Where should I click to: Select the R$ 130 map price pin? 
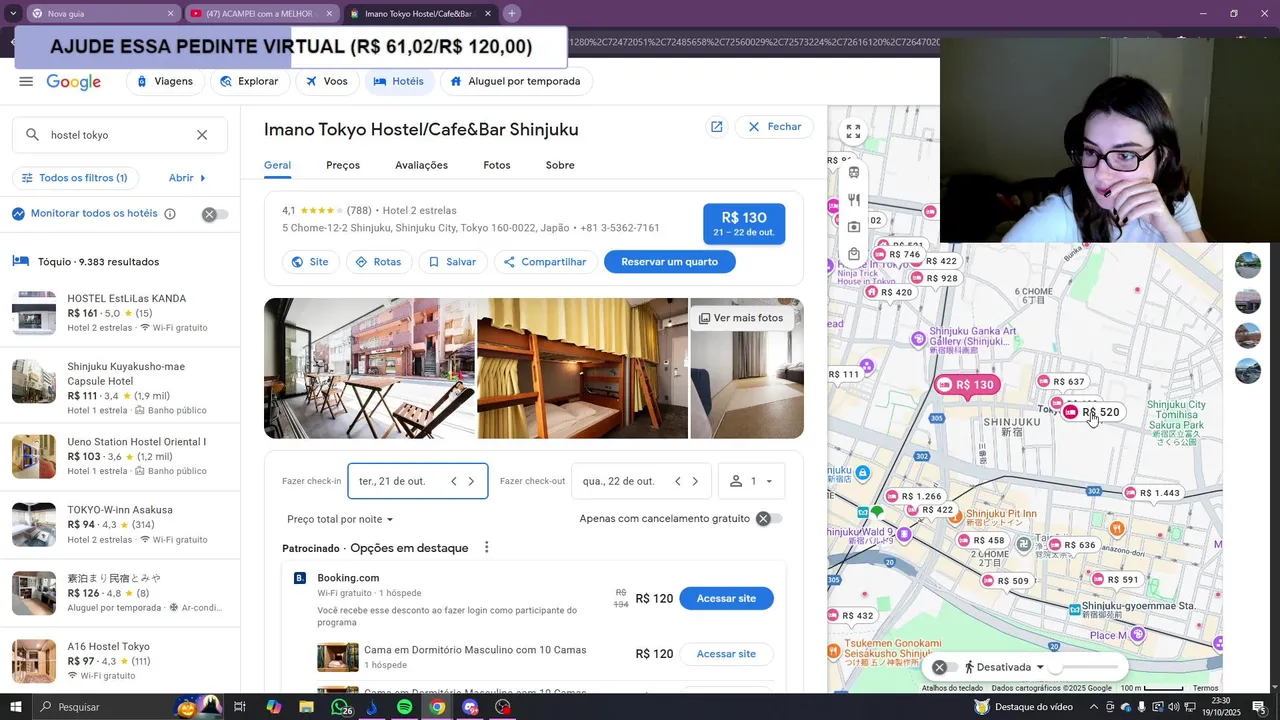[x=966, y=385]
